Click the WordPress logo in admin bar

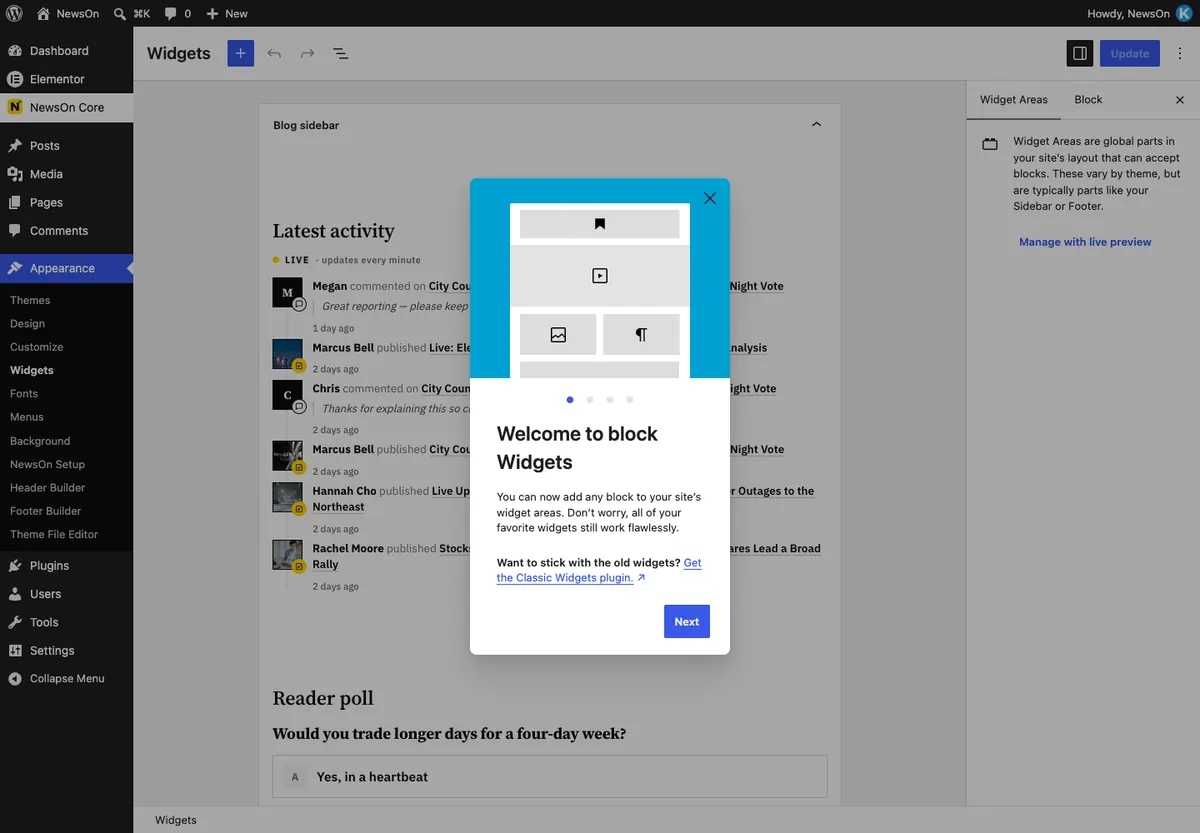click(14, 14)
